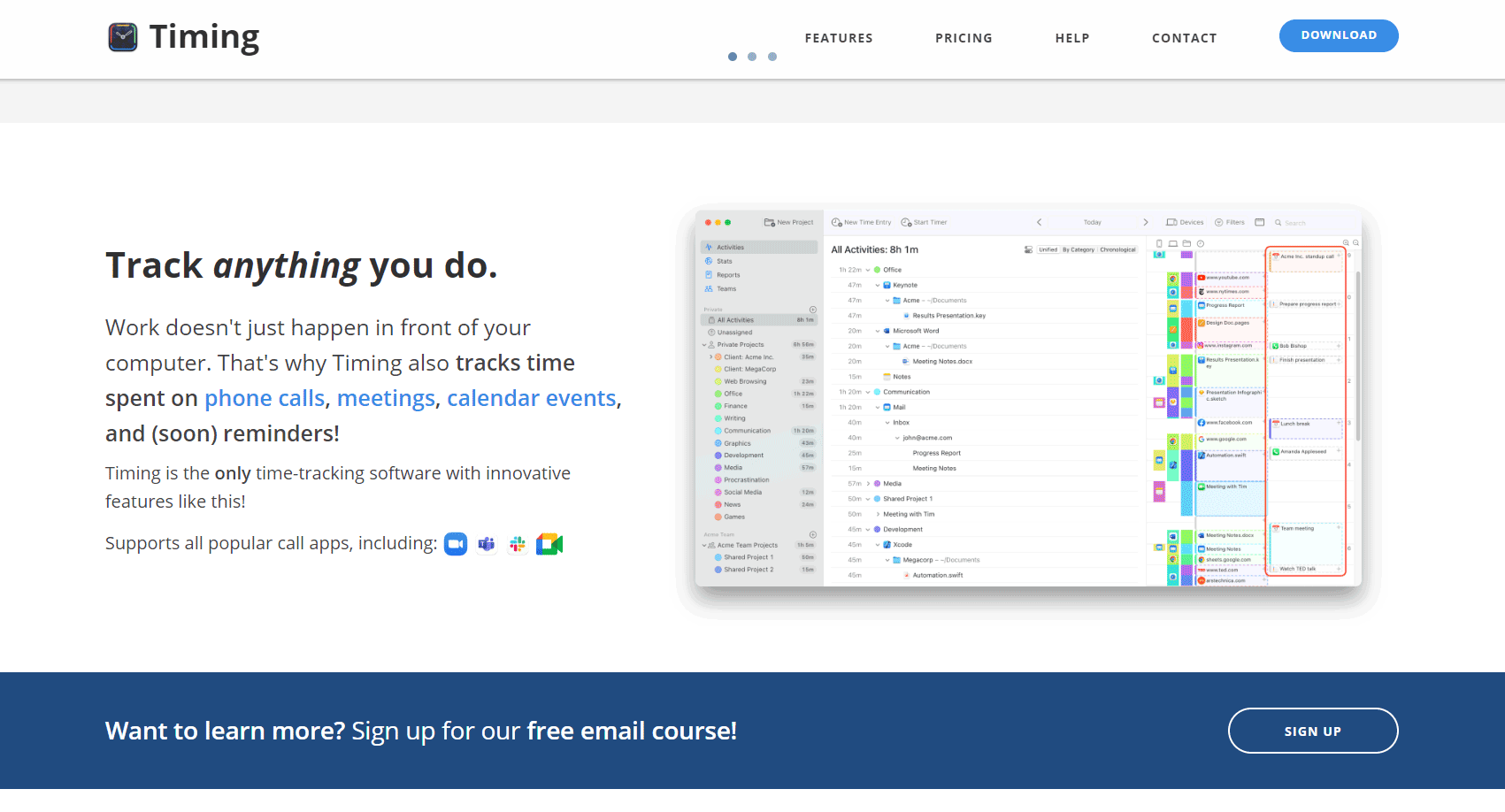Collapse Private Projects in the app sidebar

[x=704, y=345]
